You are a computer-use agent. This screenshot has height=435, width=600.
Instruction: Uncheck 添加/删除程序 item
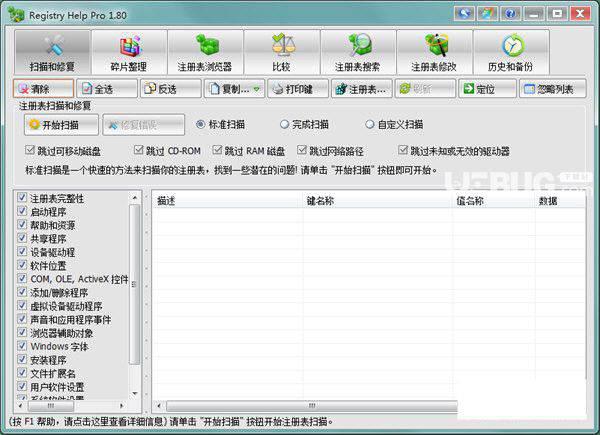(x=22, y=292)
